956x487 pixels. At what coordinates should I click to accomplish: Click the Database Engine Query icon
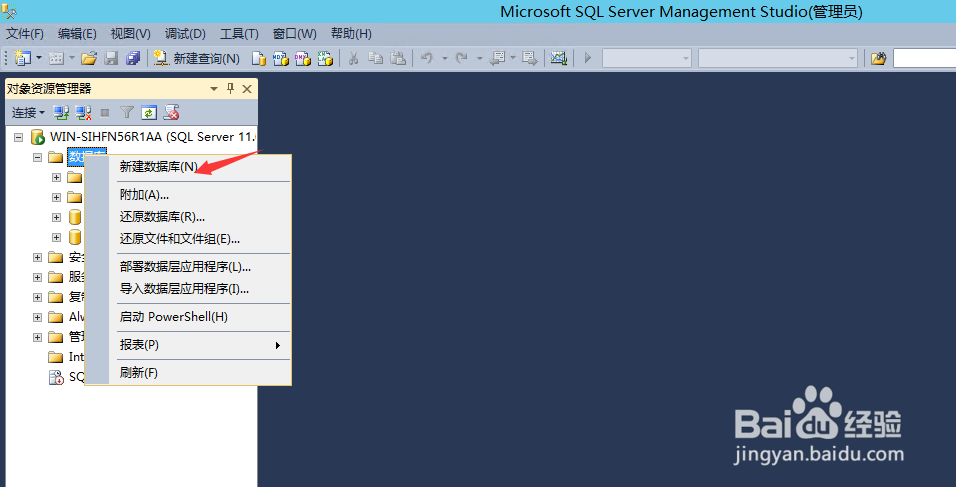pos(259,59)
